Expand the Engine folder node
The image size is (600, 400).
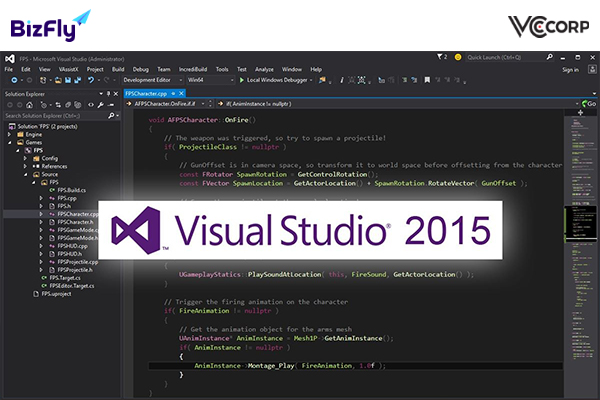pyautogui.click(x=9, y=134)
